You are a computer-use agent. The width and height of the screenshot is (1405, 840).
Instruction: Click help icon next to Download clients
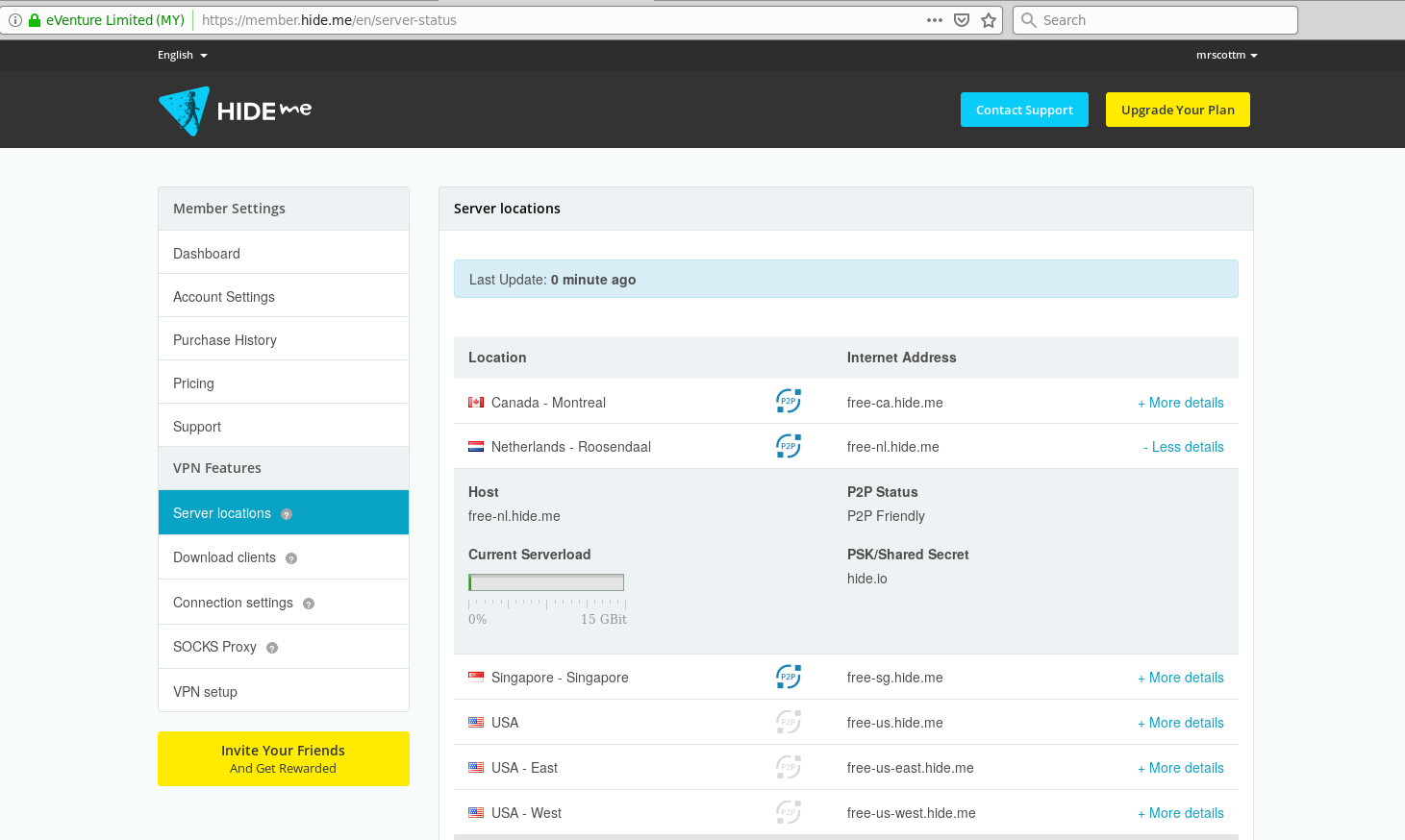[291, 558]
